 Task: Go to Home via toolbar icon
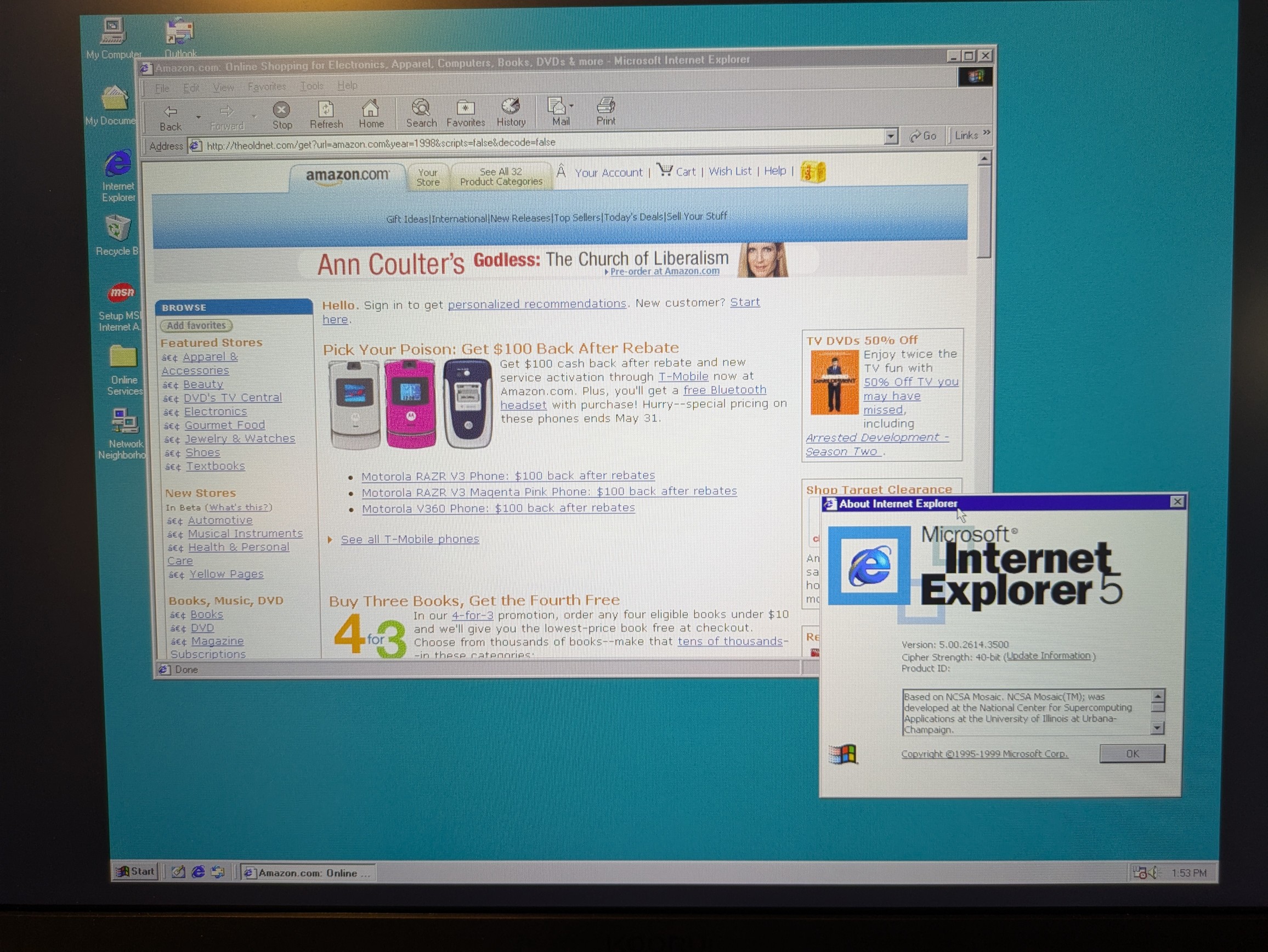point(371,114)
